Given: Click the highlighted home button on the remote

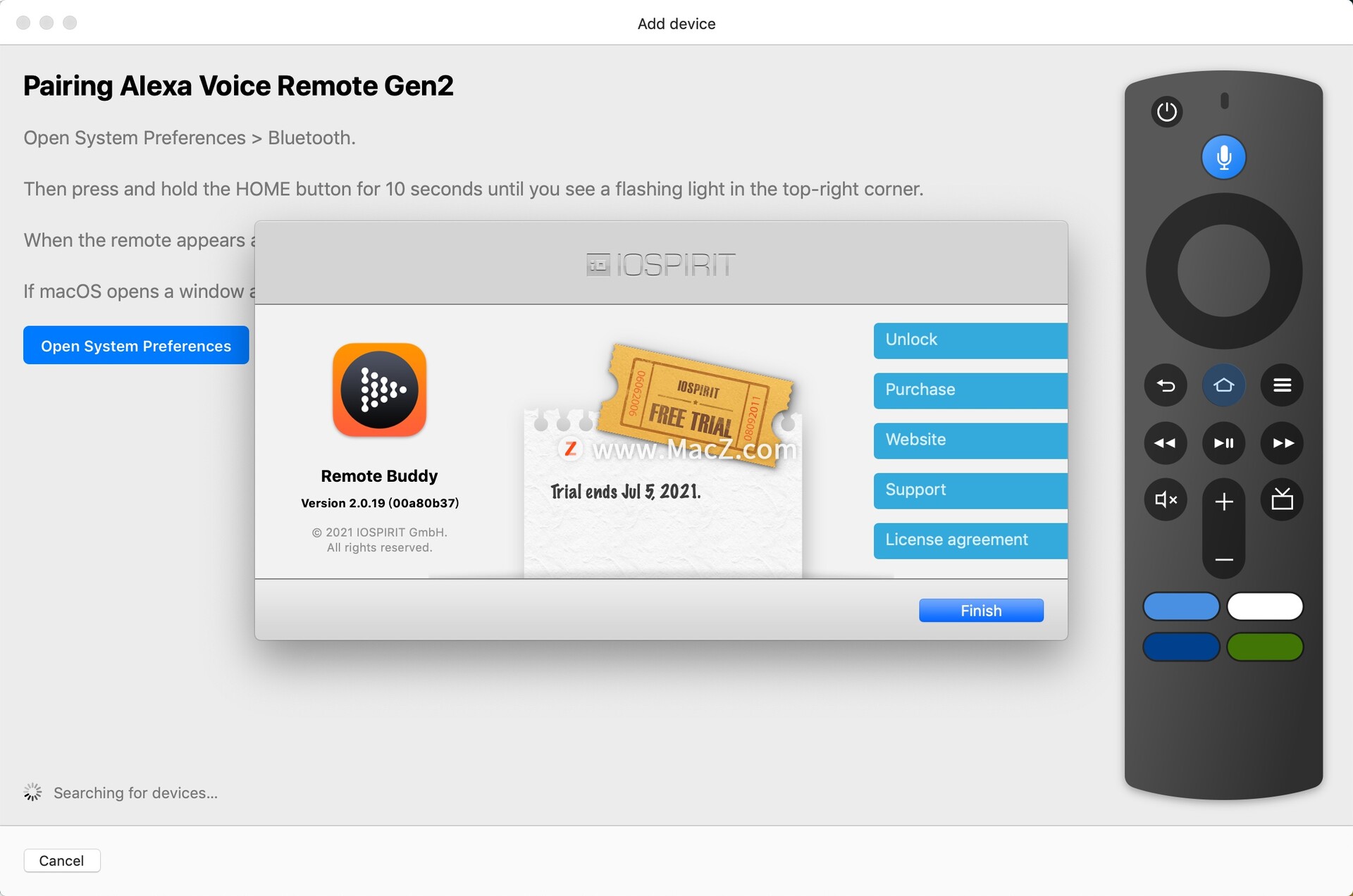Looking at the screenshot, I should coord(1223,385).
